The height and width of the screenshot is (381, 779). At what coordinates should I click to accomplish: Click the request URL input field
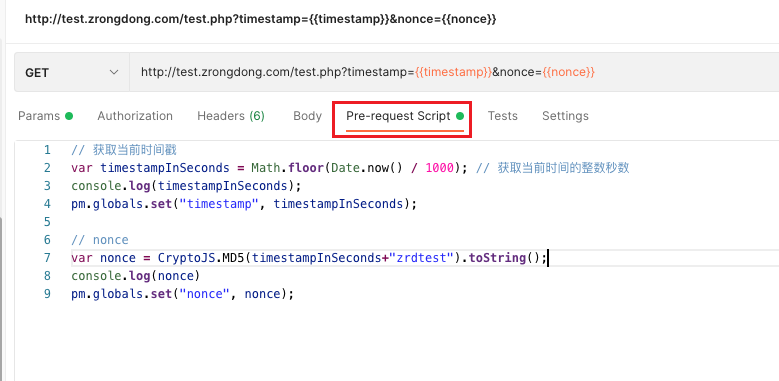pos(454,73)
